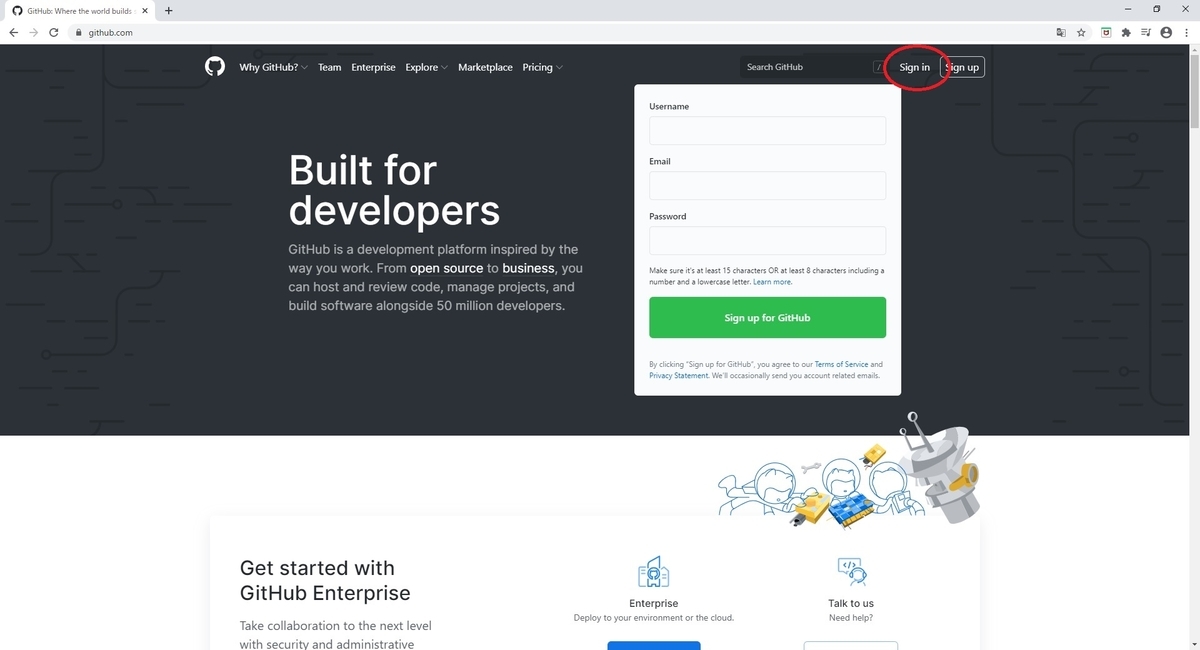Click the green Sign up for GitHub button
This screenshot has width=1200, height=650.
pos(767,318)
